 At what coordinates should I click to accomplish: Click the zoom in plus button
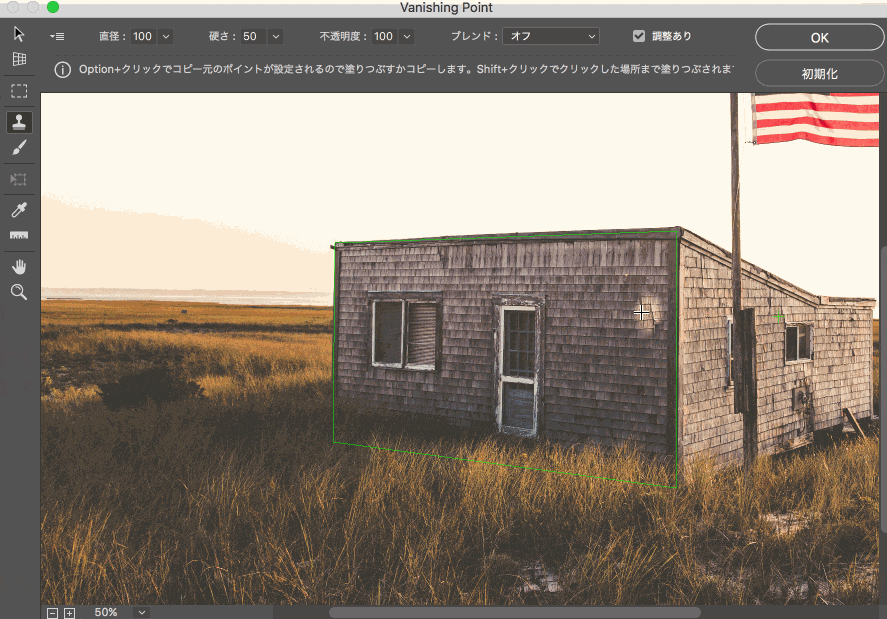tap(69, 613)
